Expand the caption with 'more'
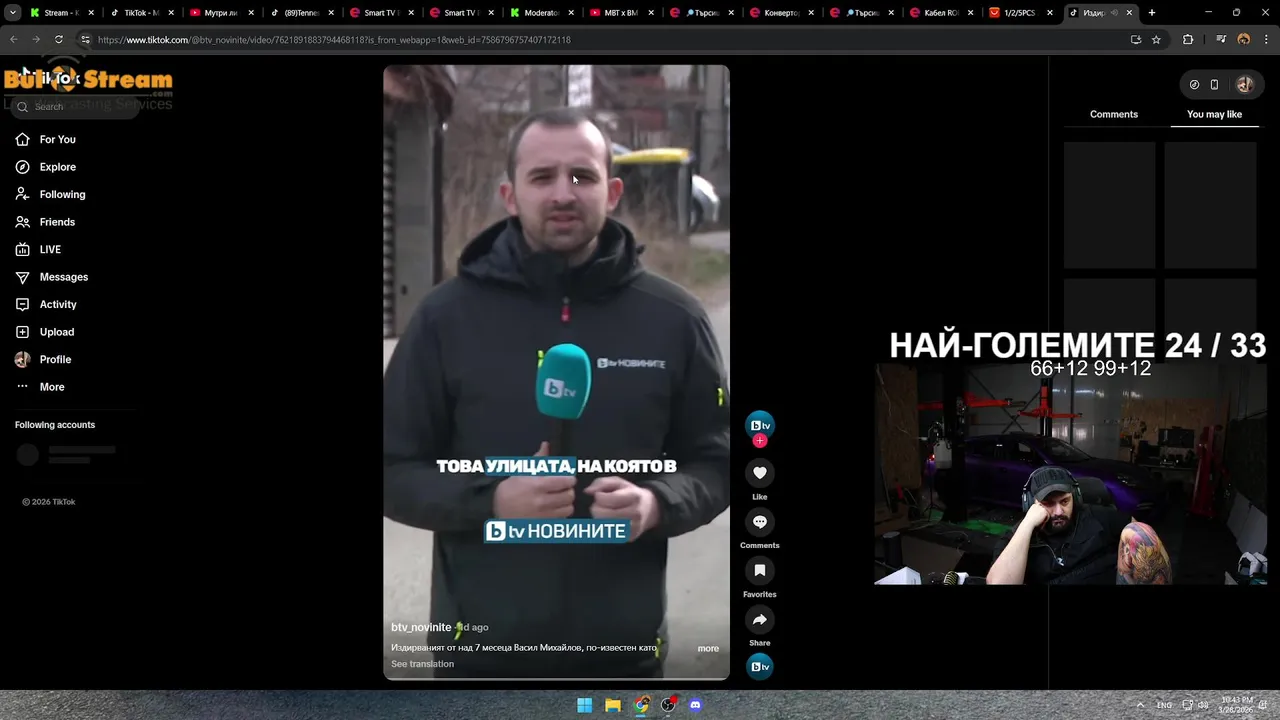Screen dimensions: 1280x720 pyautogui.click(x=708, y=648)
